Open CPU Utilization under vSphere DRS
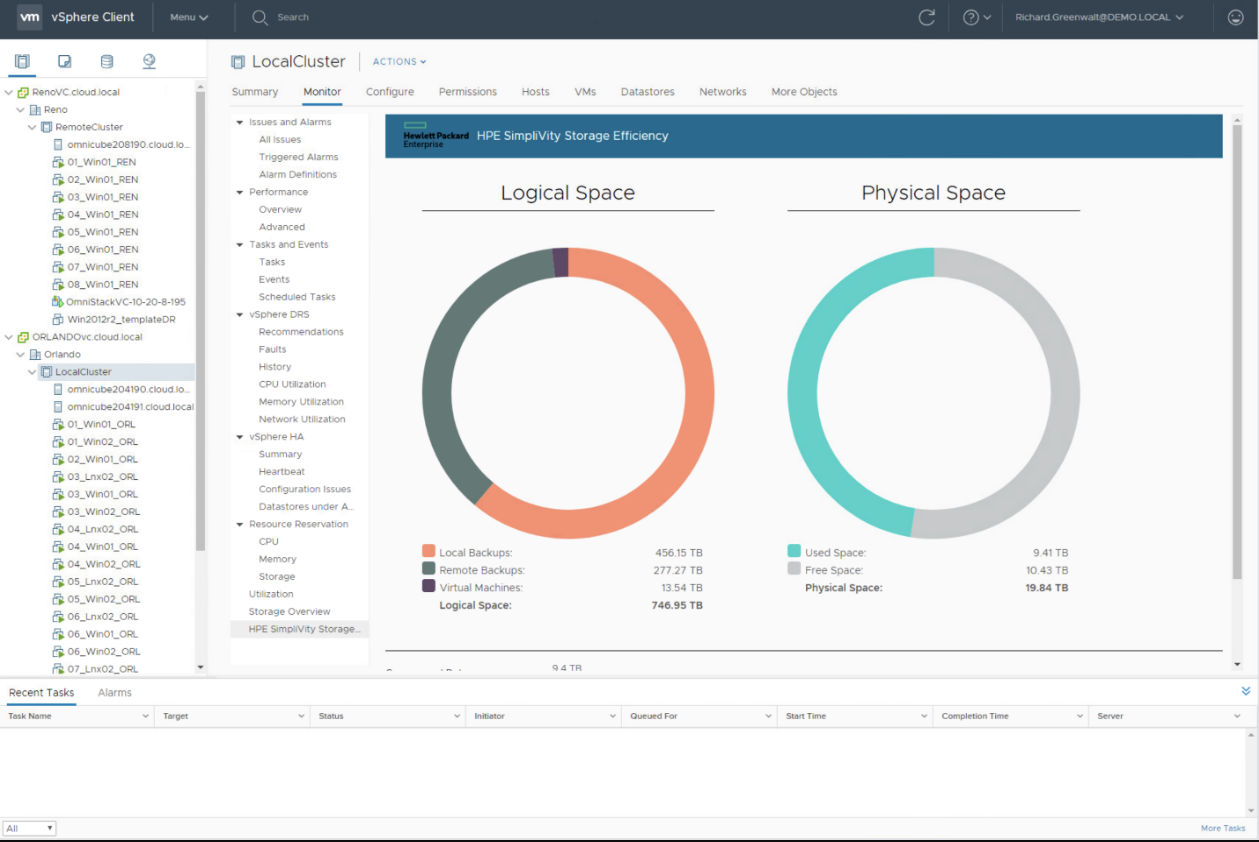 click(x=292, y=384)
